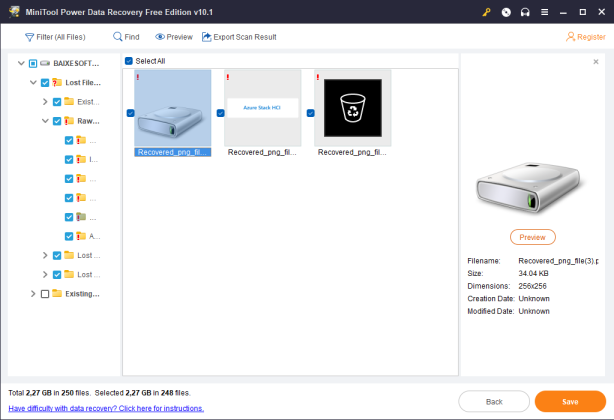This screenshot has height=420, width=614.
Task: Uncheck the I... subfolder checkbox
Action: [x=69, y=159]
